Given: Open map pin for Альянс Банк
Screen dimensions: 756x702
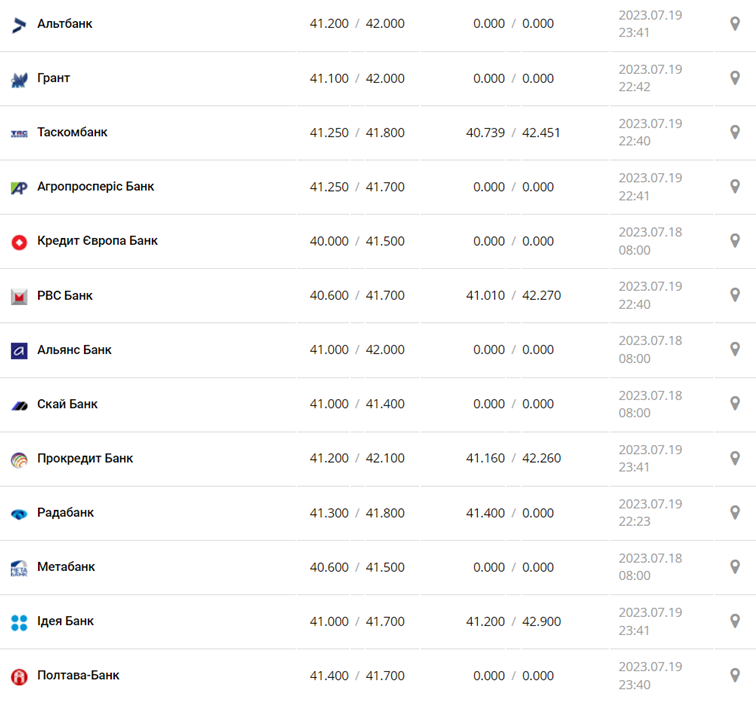Looking at the screenshot, I should (735, 350).
